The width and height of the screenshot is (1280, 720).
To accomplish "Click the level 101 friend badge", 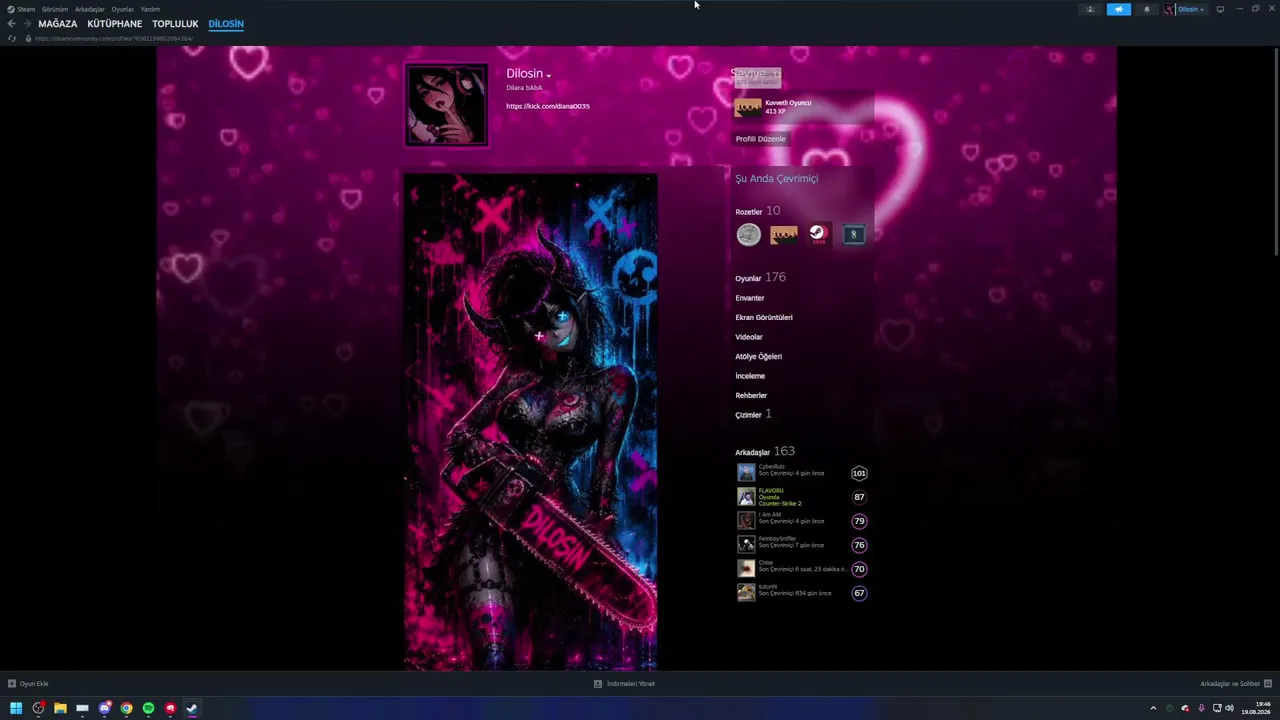I will (x=859, y=473).
